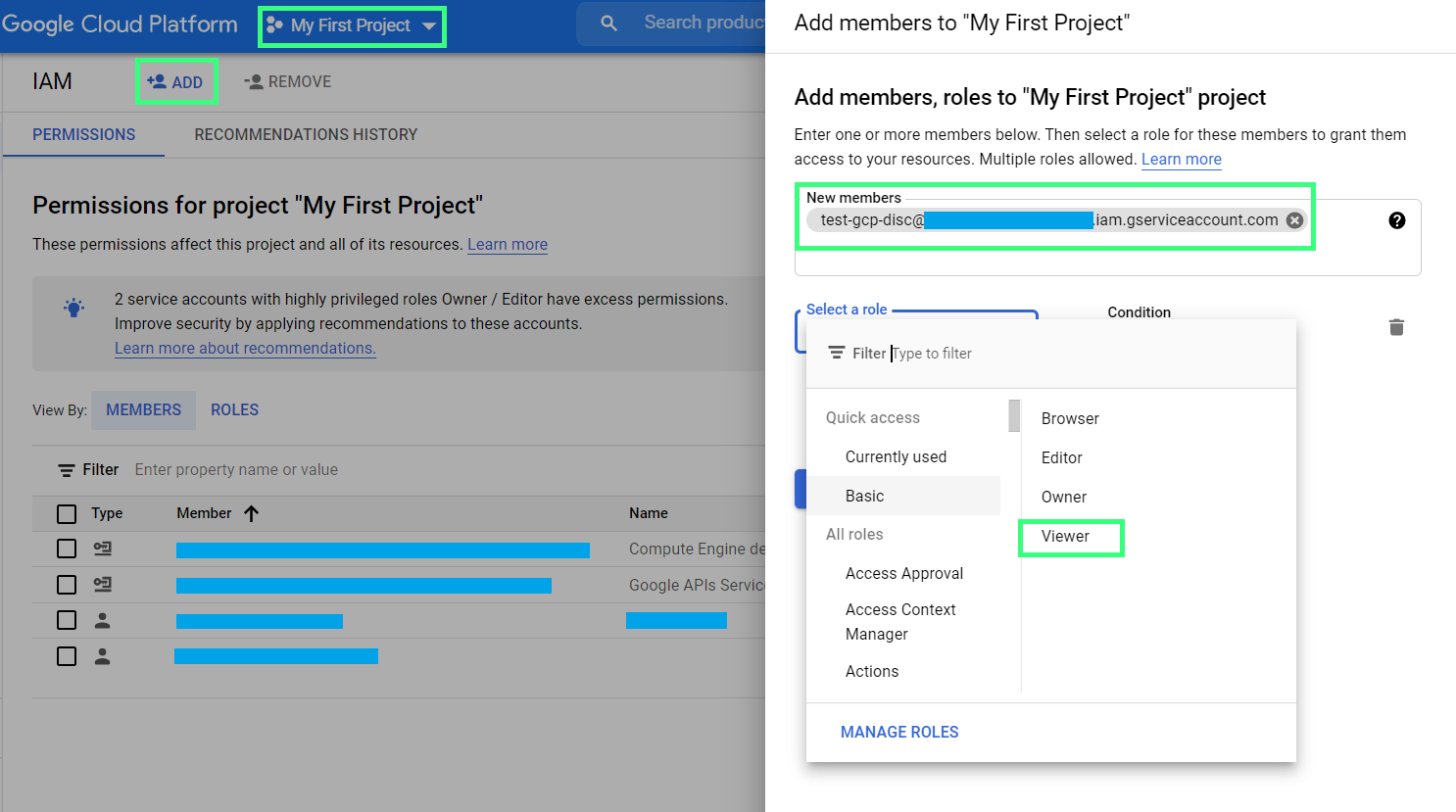Screen dimensions: 1456x812
Task: Choose the Browser role
Action: (1070, 418)
